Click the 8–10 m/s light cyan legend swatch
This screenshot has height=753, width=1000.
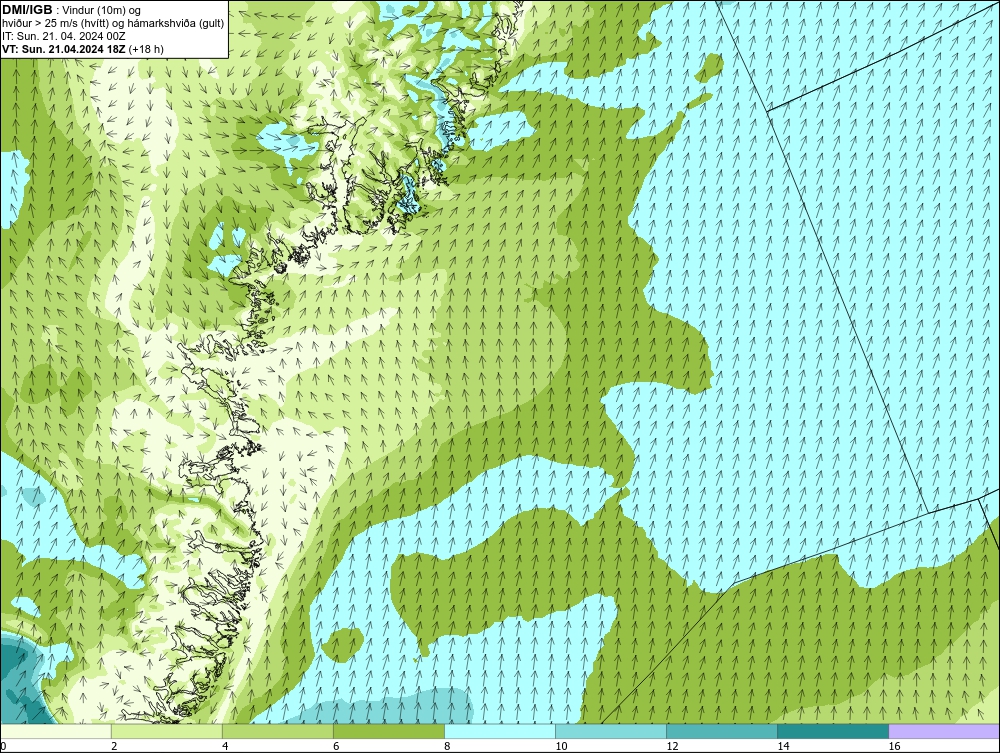point(500,731)
